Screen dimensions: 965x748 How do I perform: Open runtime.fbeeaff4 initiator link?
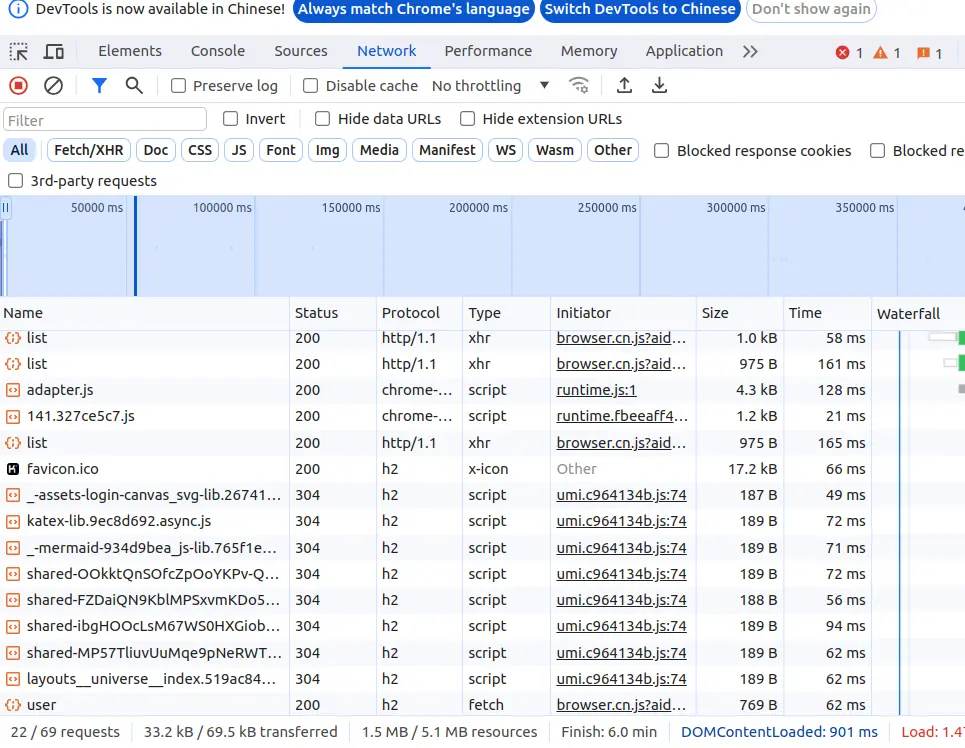[x=622, y=417]
